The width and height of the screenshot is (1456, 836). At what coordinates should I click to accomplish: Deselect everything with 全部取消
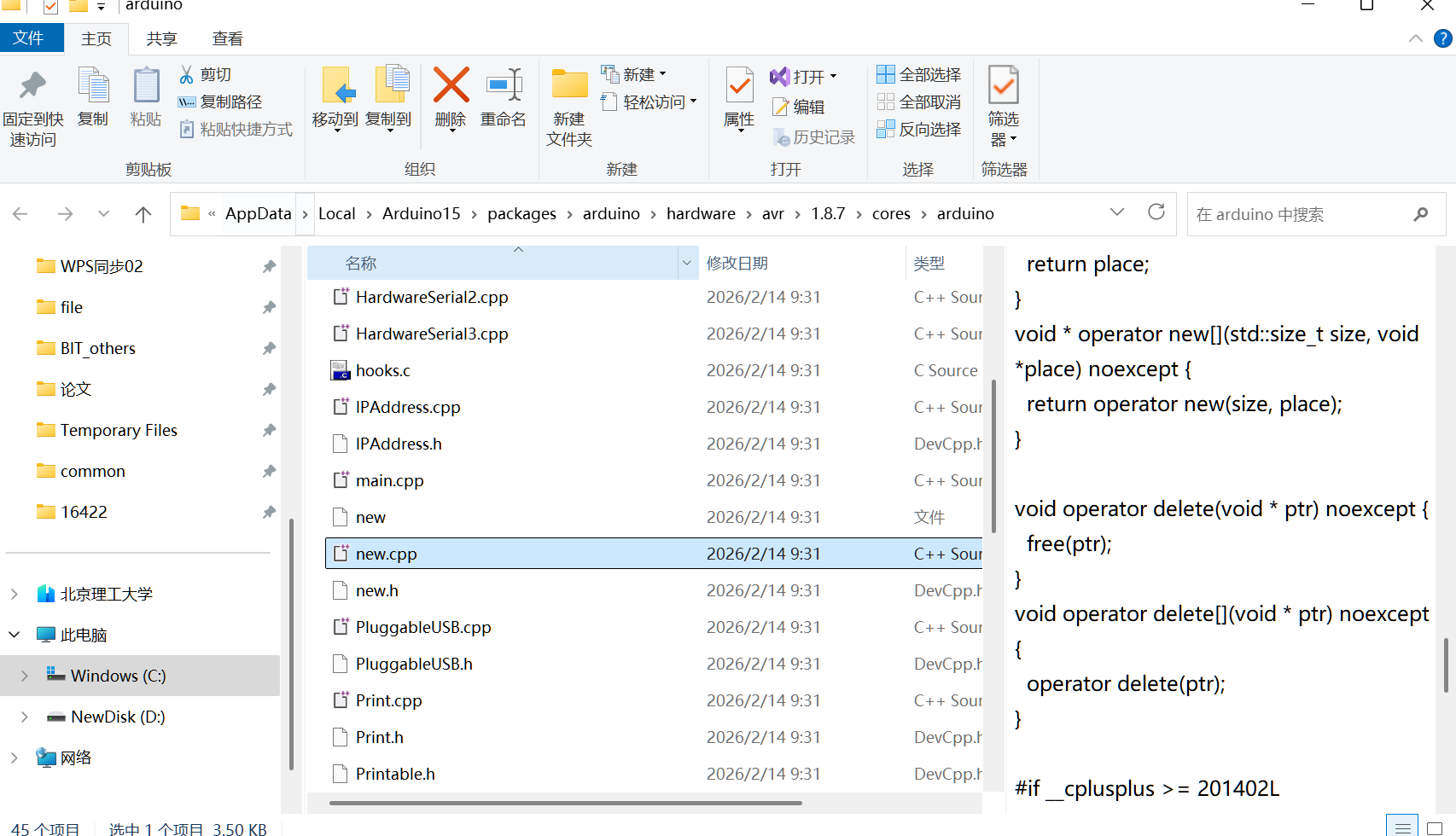pos(919,102)
